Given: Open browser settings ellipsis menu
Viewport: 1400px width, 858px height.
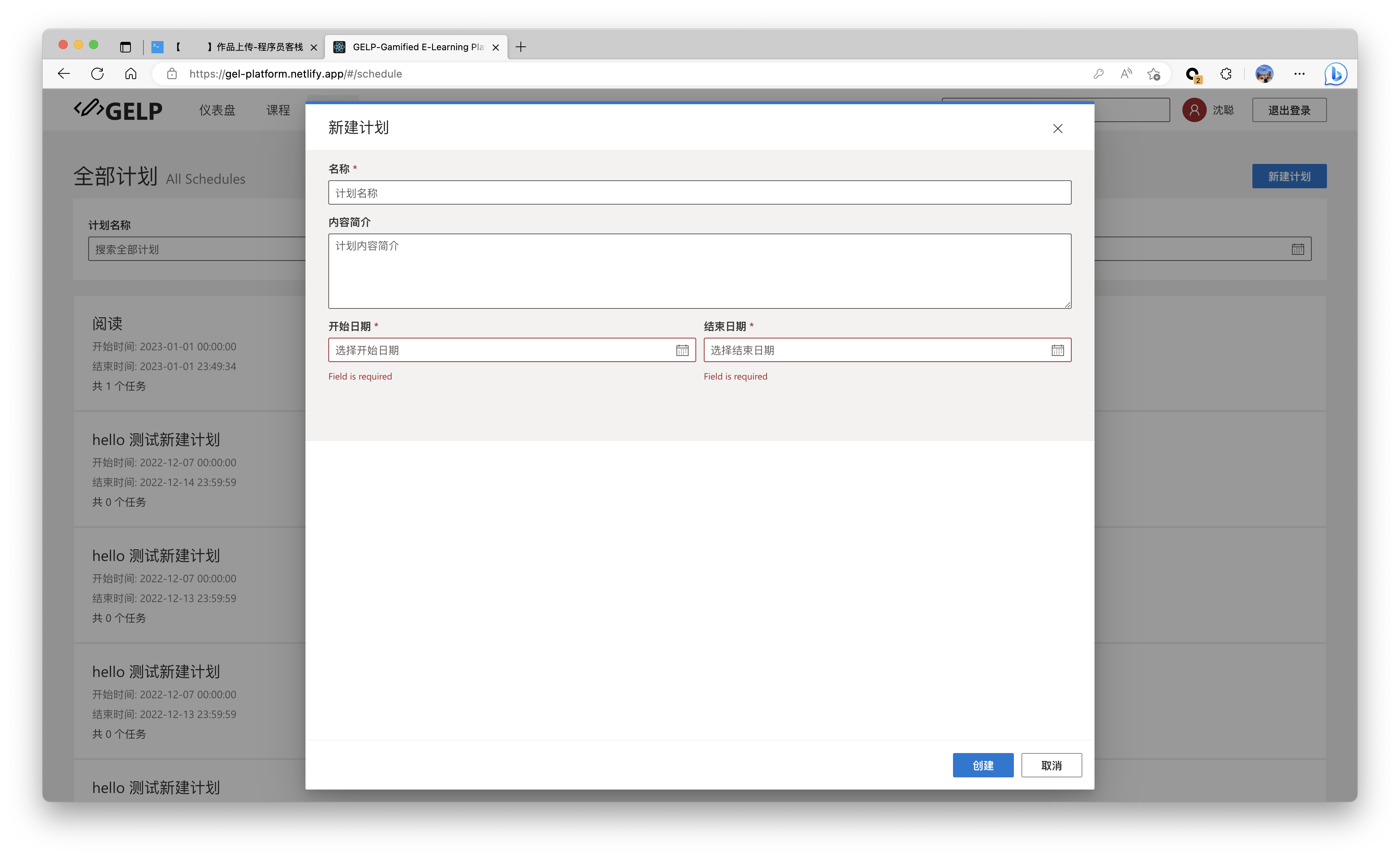Looking at the screenshot, I should click(1299, 74).
